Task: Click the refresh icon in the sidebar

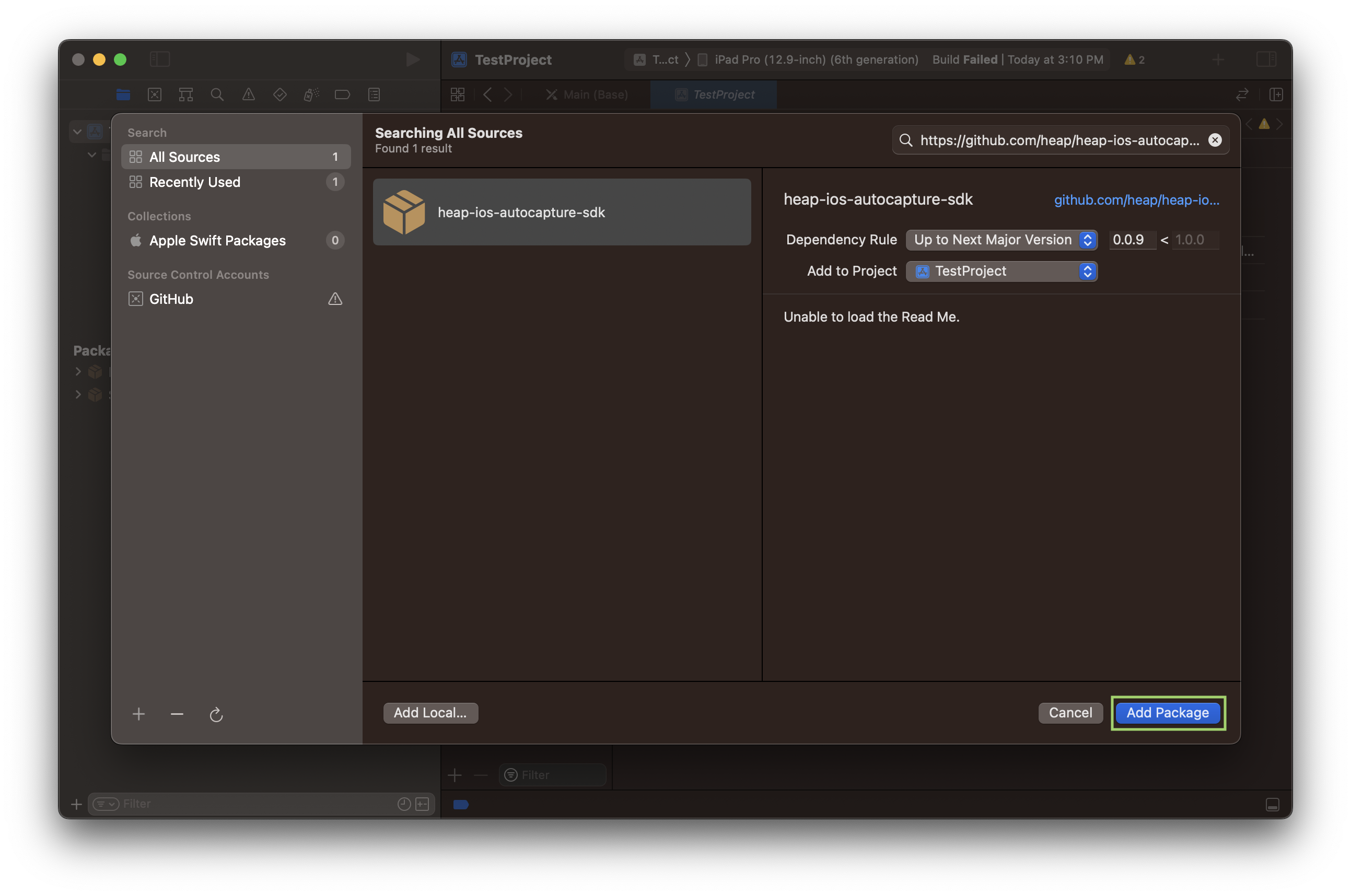Action: (216, 714)
